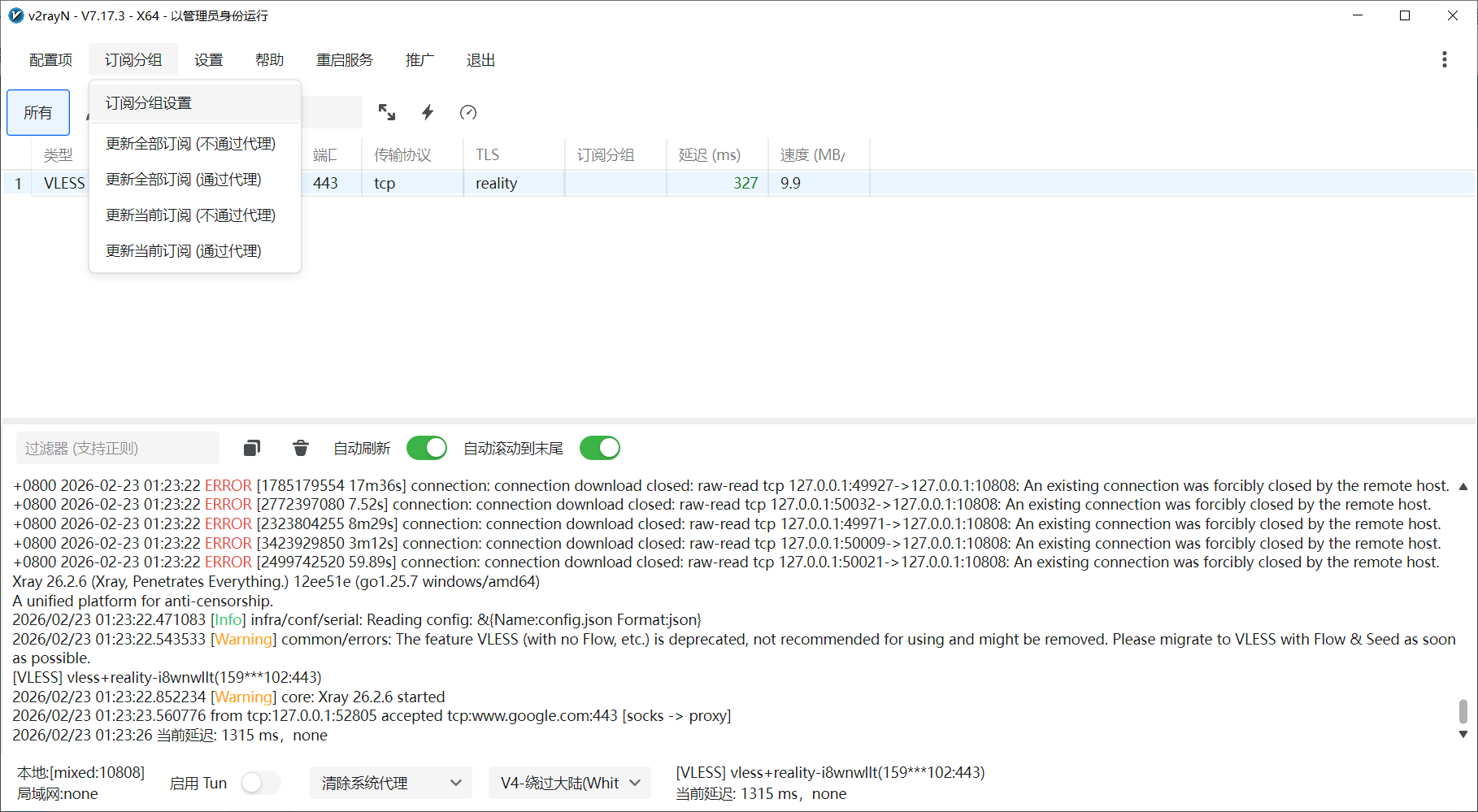The width and height of the screenshot is (1478, 812).
Task: Click the lightning bolt test icon
Action: [x=428, y=112]
